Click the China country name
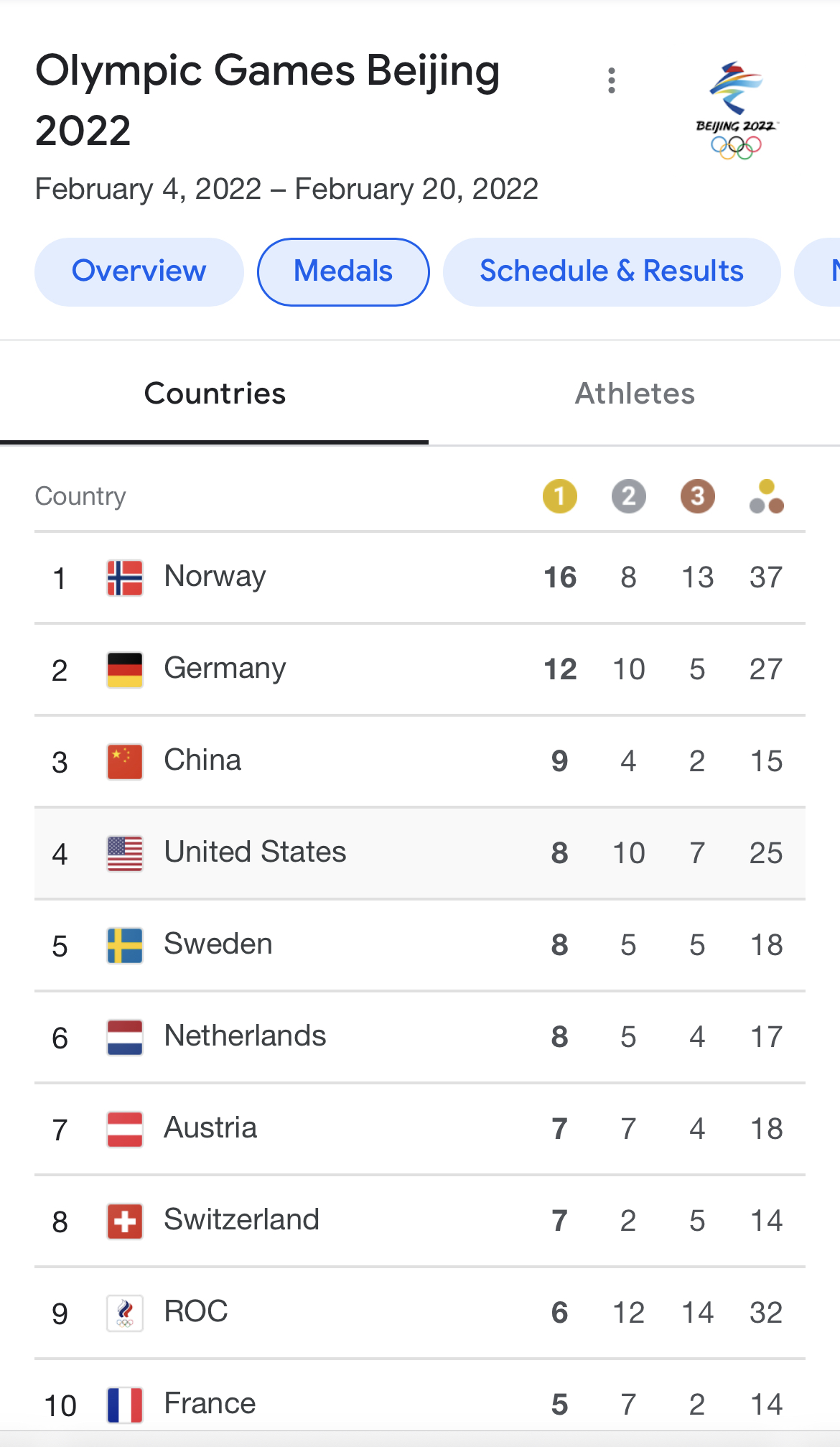Viewport: 840px width, 1447px height. click(x=202, y=760)
